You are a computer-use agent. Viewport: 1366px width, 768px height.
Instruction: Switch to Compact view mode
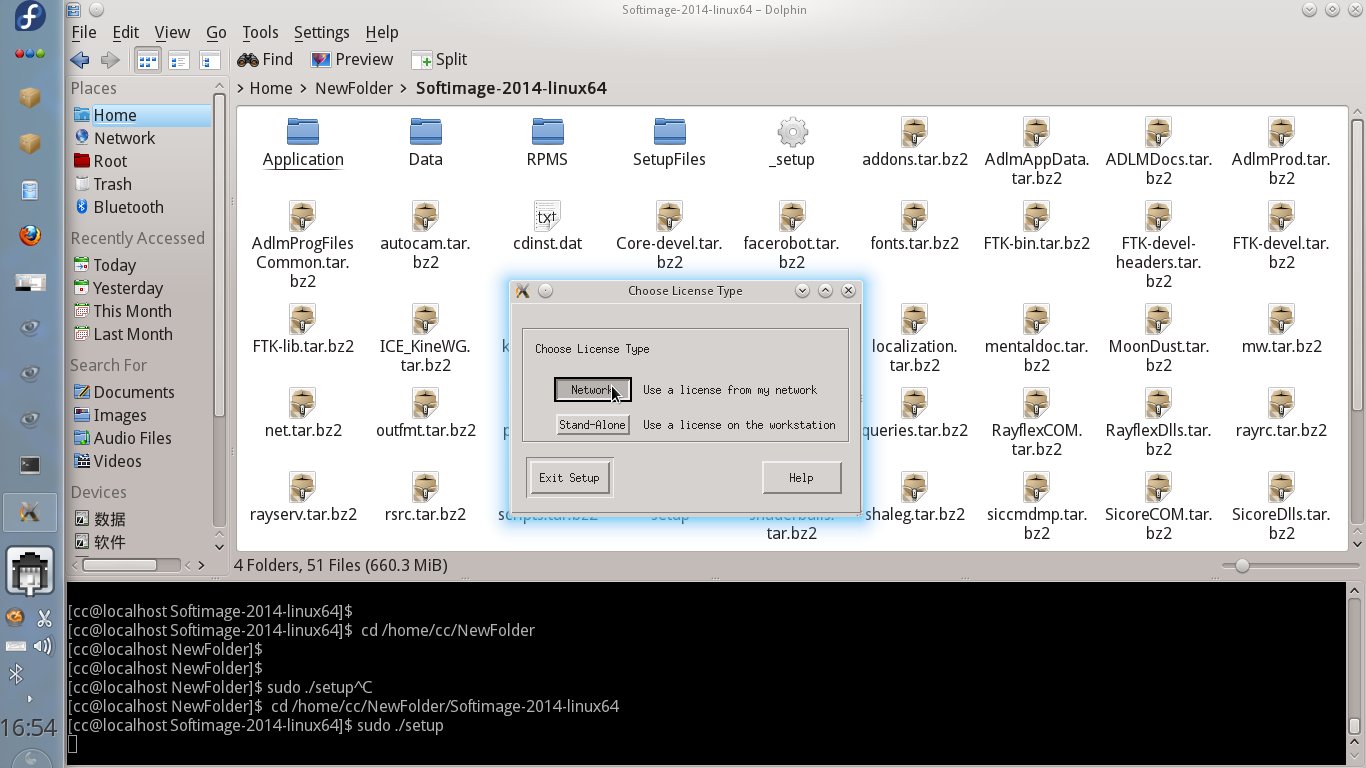point(179,60)
